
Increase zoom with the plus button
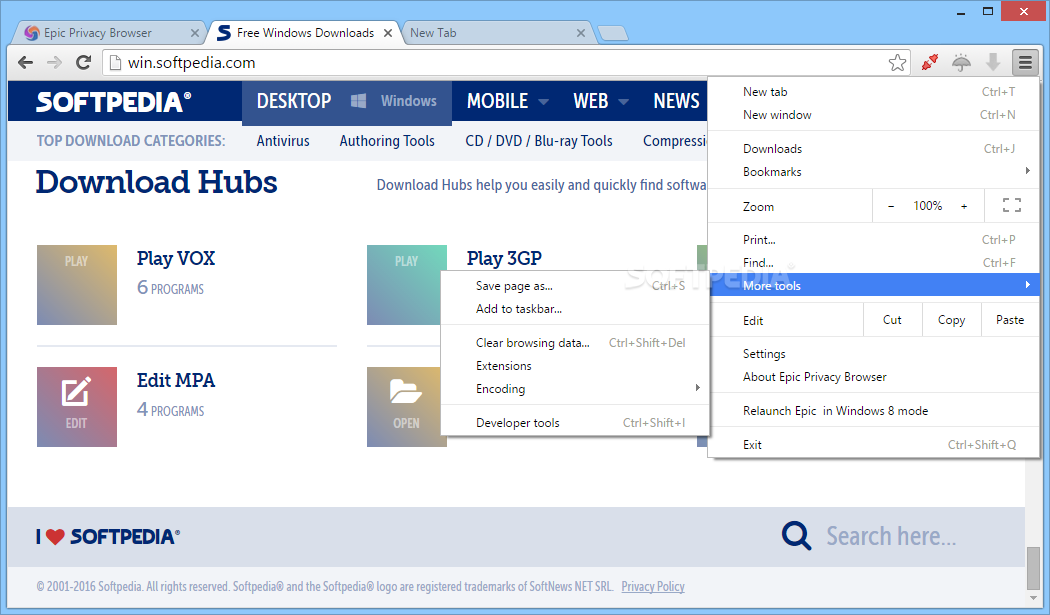(964, 206)
